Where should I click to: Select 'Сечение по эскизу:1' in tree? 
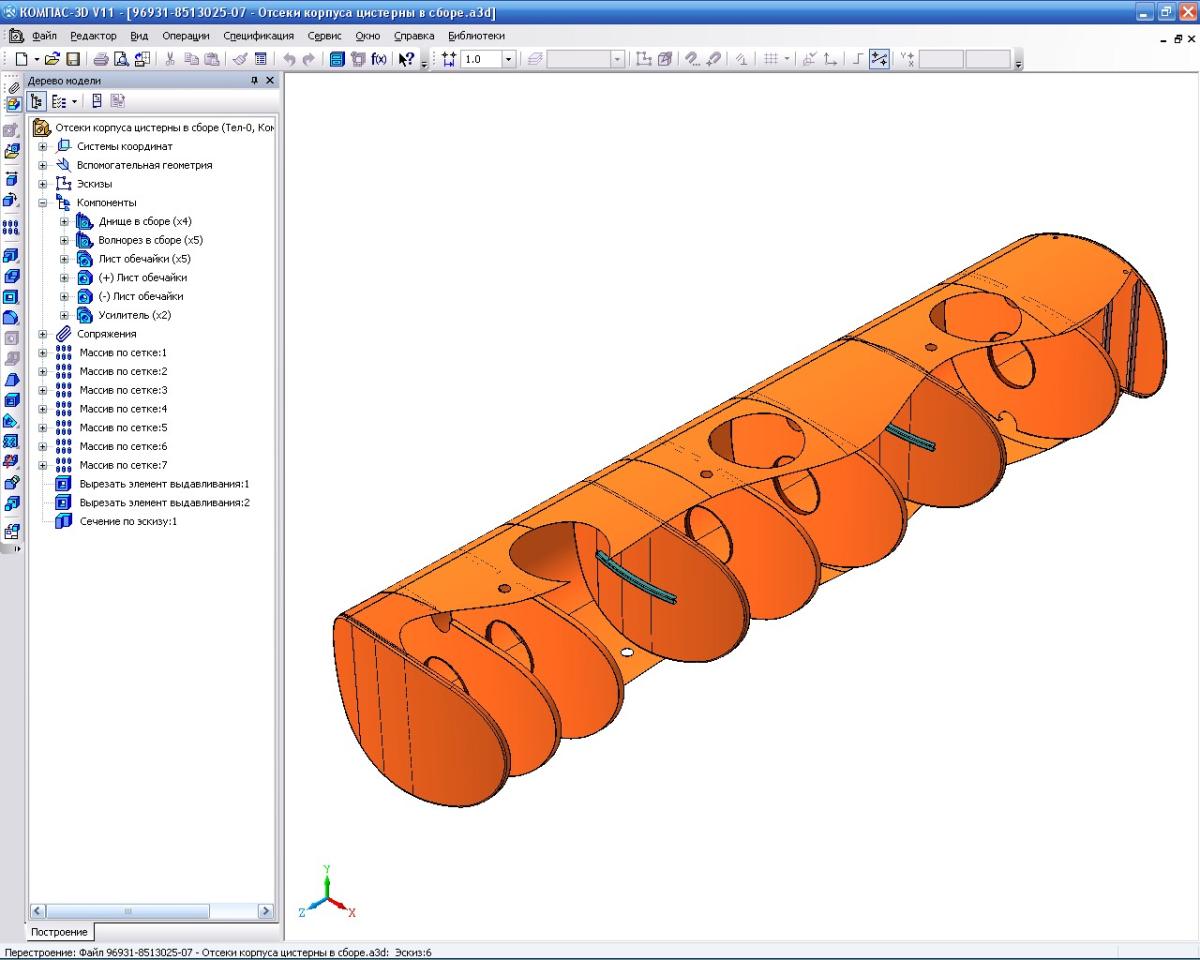click(x=128, y=521)
